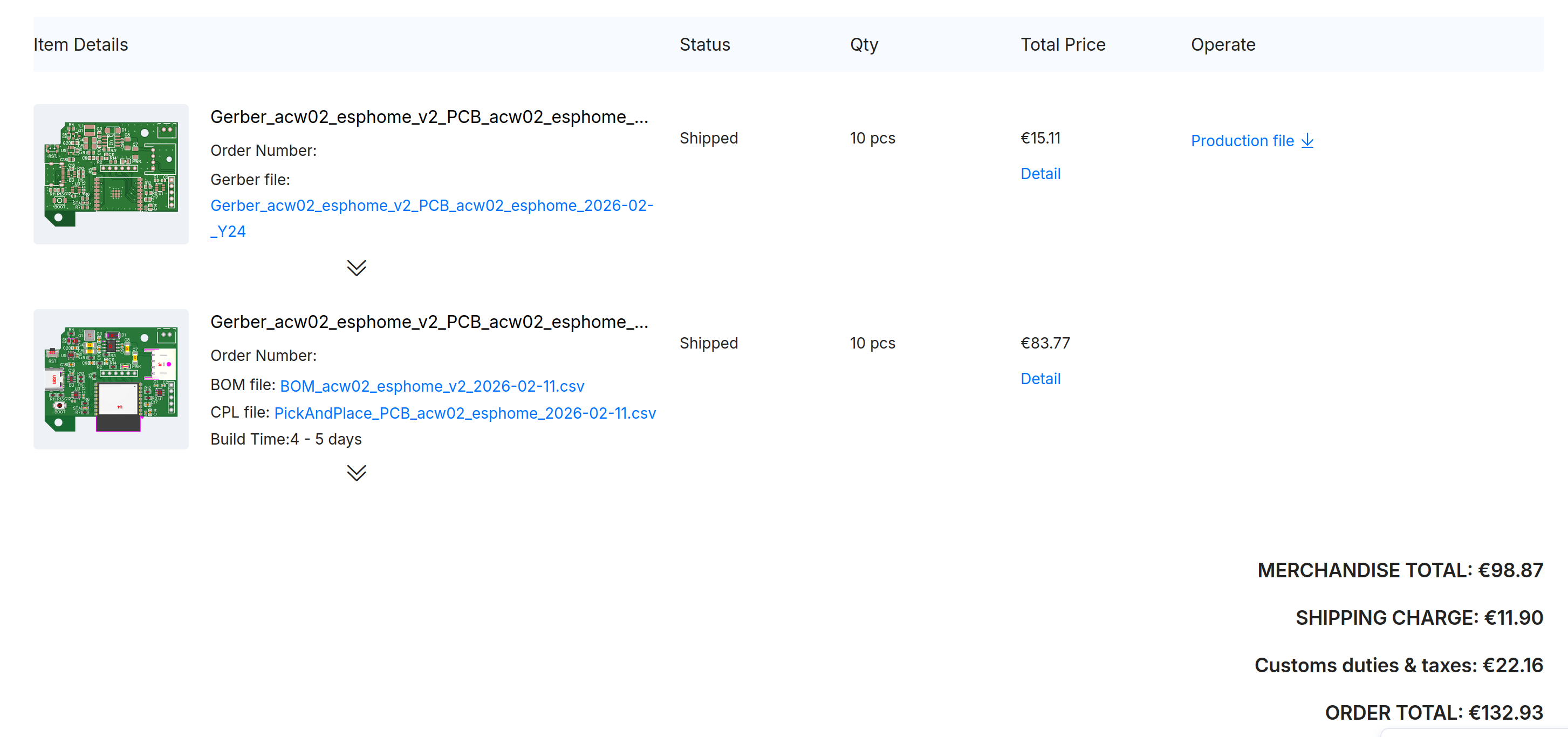Click the first item's Gerber title text
1568x737 pixels.
point(428,117)
